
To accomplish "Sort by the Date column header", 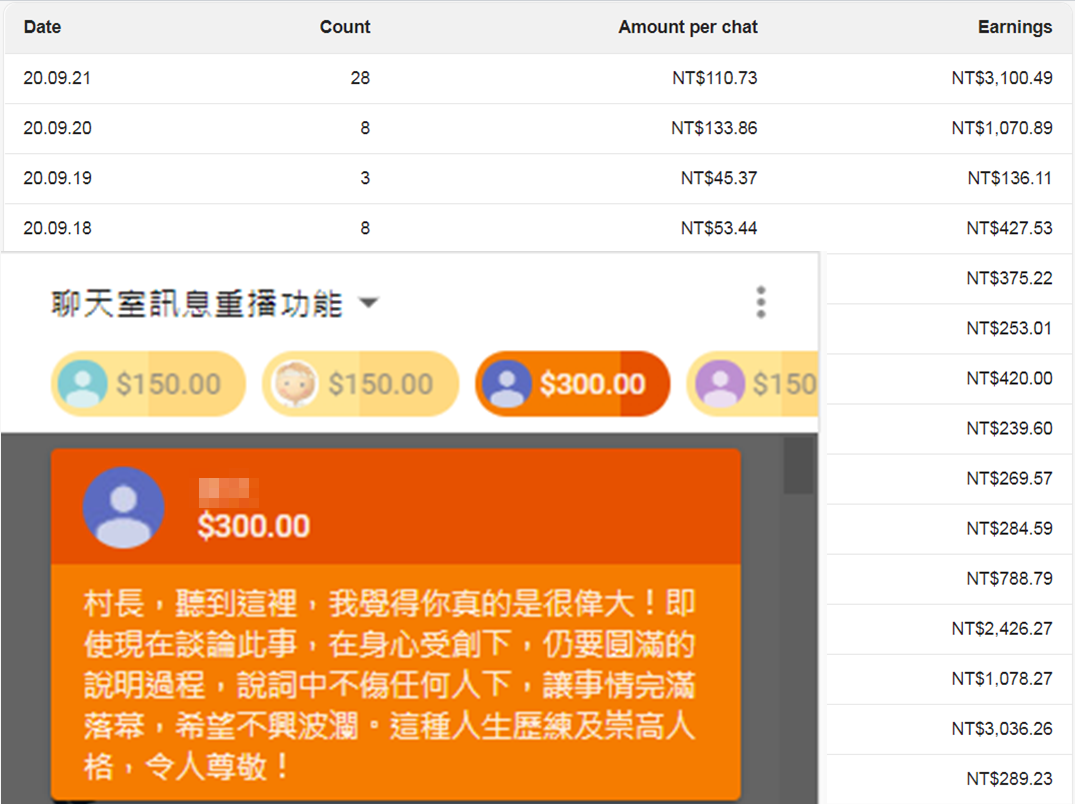I will pyautogui.click(x=43, y=27).
